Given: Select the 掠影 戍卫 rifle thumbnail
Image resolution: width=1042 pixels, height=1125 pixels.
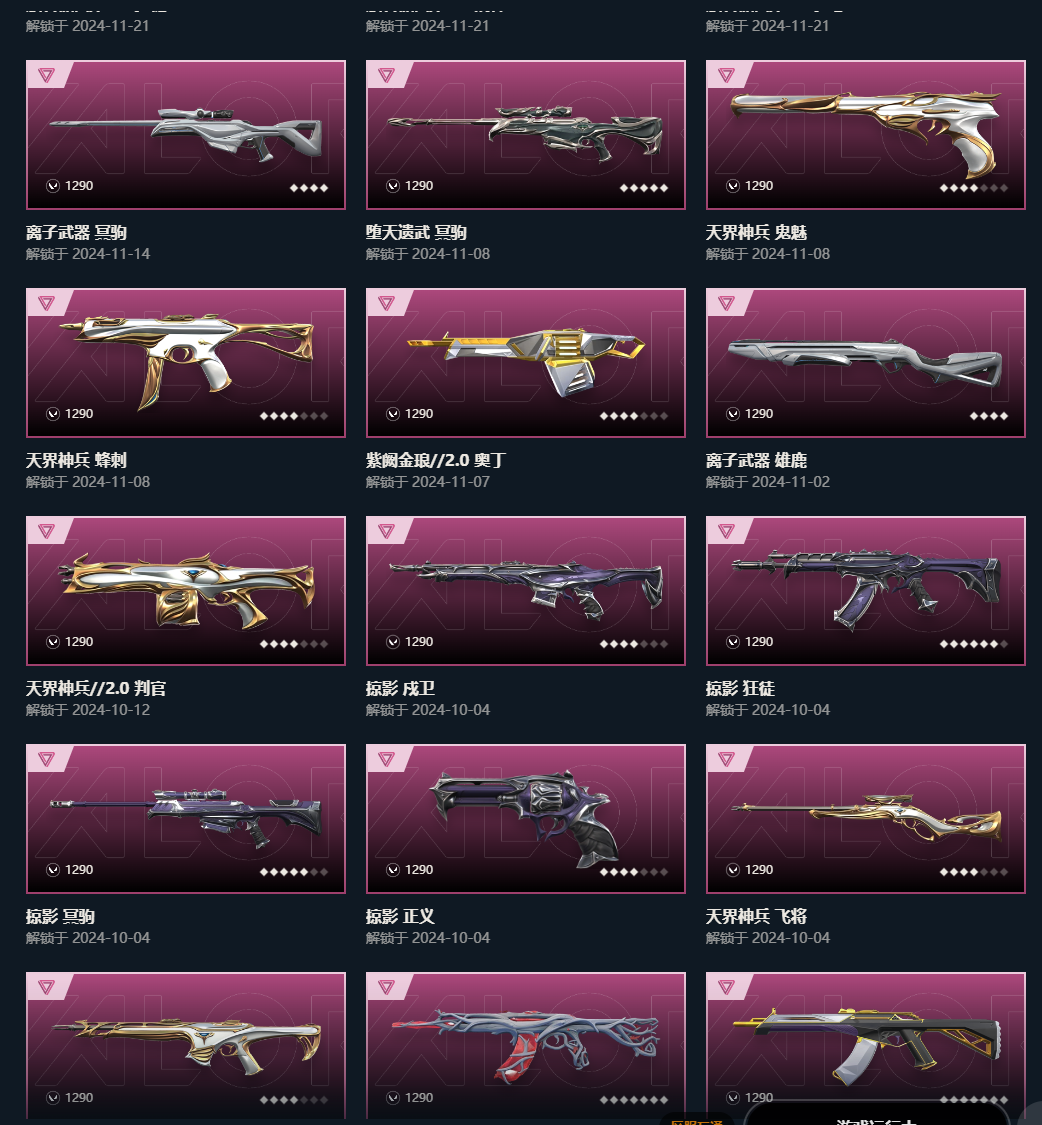Looking at the screenshot, I should [x=525, y=591].
